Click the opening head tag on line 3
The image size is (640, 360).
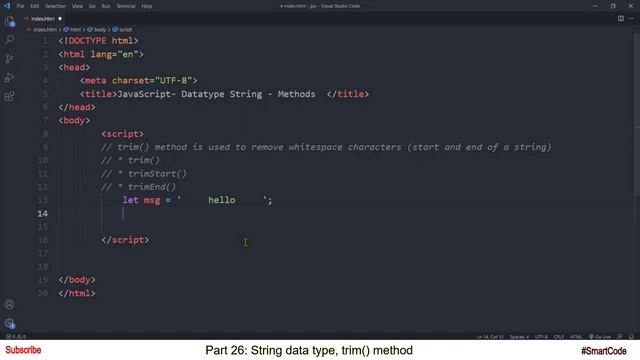pos(74,67)
